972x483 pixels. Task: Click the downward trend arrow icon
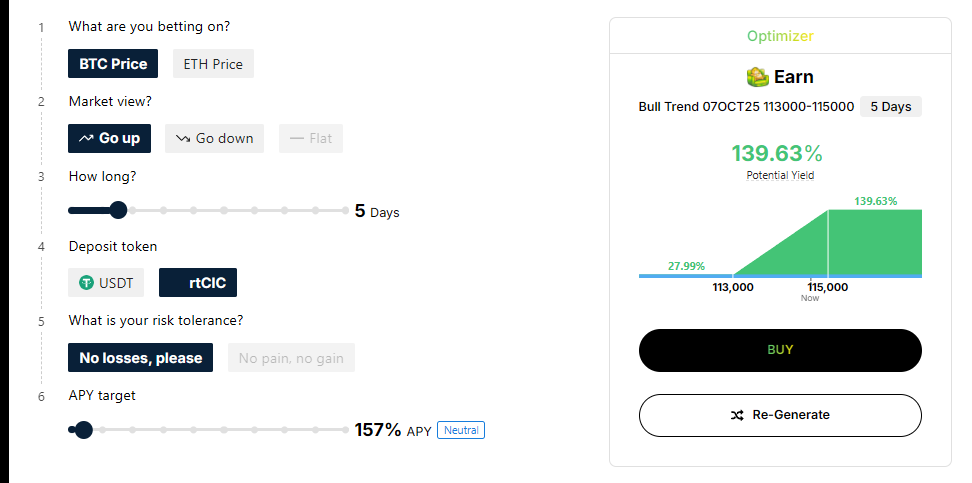[182, 138]
